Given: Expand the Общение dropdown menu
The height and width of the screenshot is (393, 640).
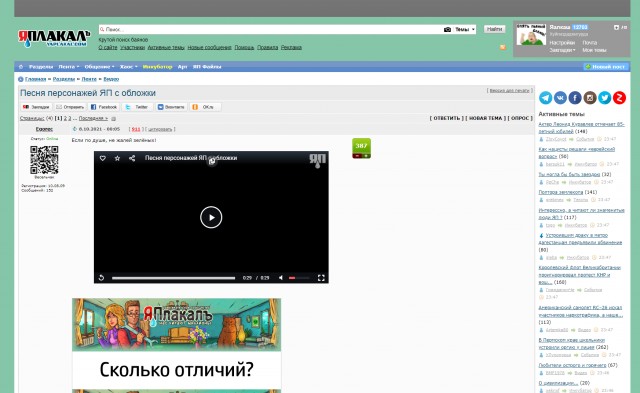Looking at the screenshot, I should pyautogui.click(x=99, y=67).
